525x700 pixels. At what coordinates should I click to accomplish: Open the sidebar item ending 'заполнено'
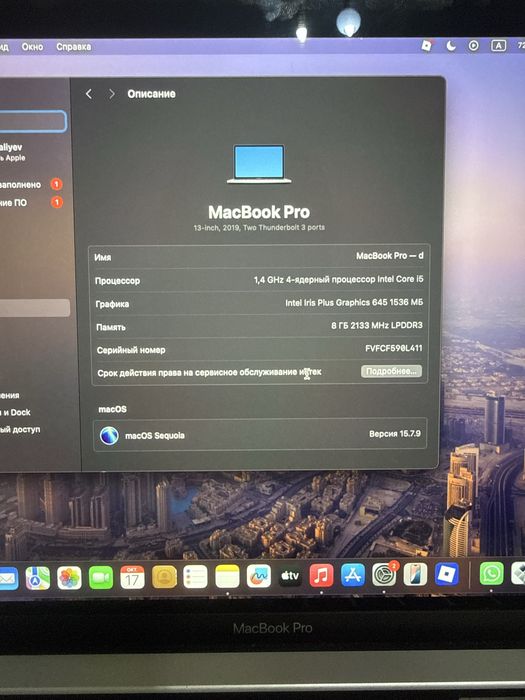pos(31,184)
